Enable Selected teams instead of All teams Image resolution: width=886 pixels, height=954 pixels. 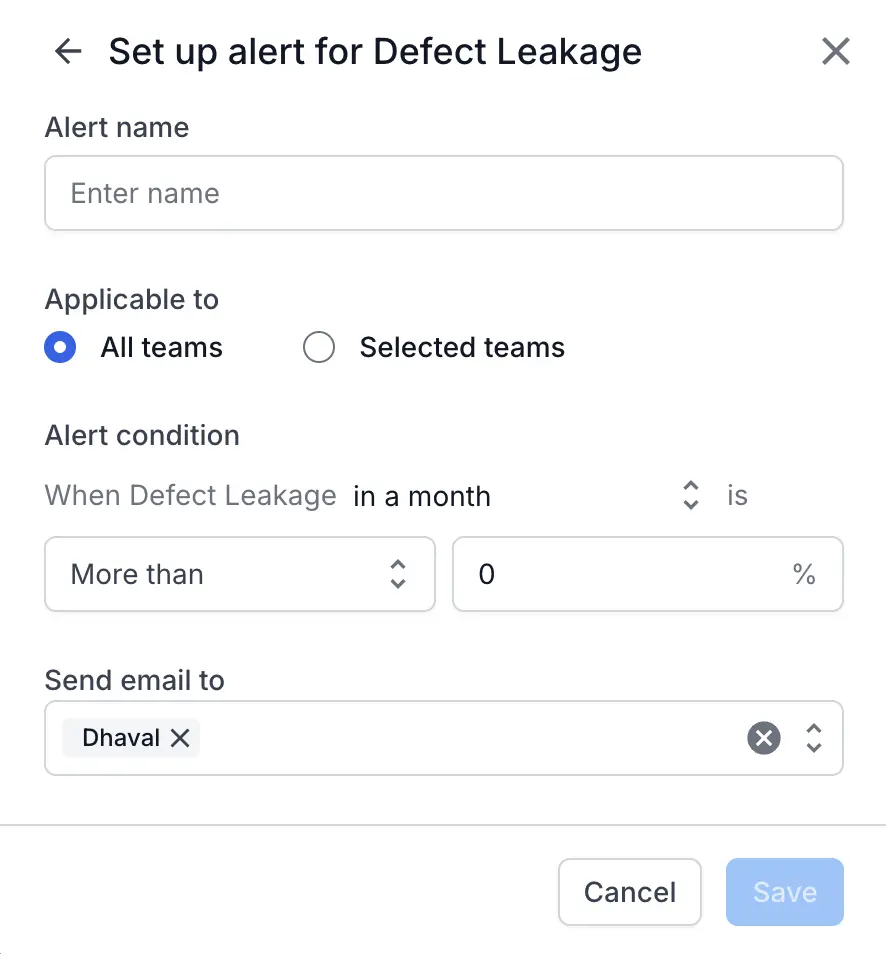319,347
